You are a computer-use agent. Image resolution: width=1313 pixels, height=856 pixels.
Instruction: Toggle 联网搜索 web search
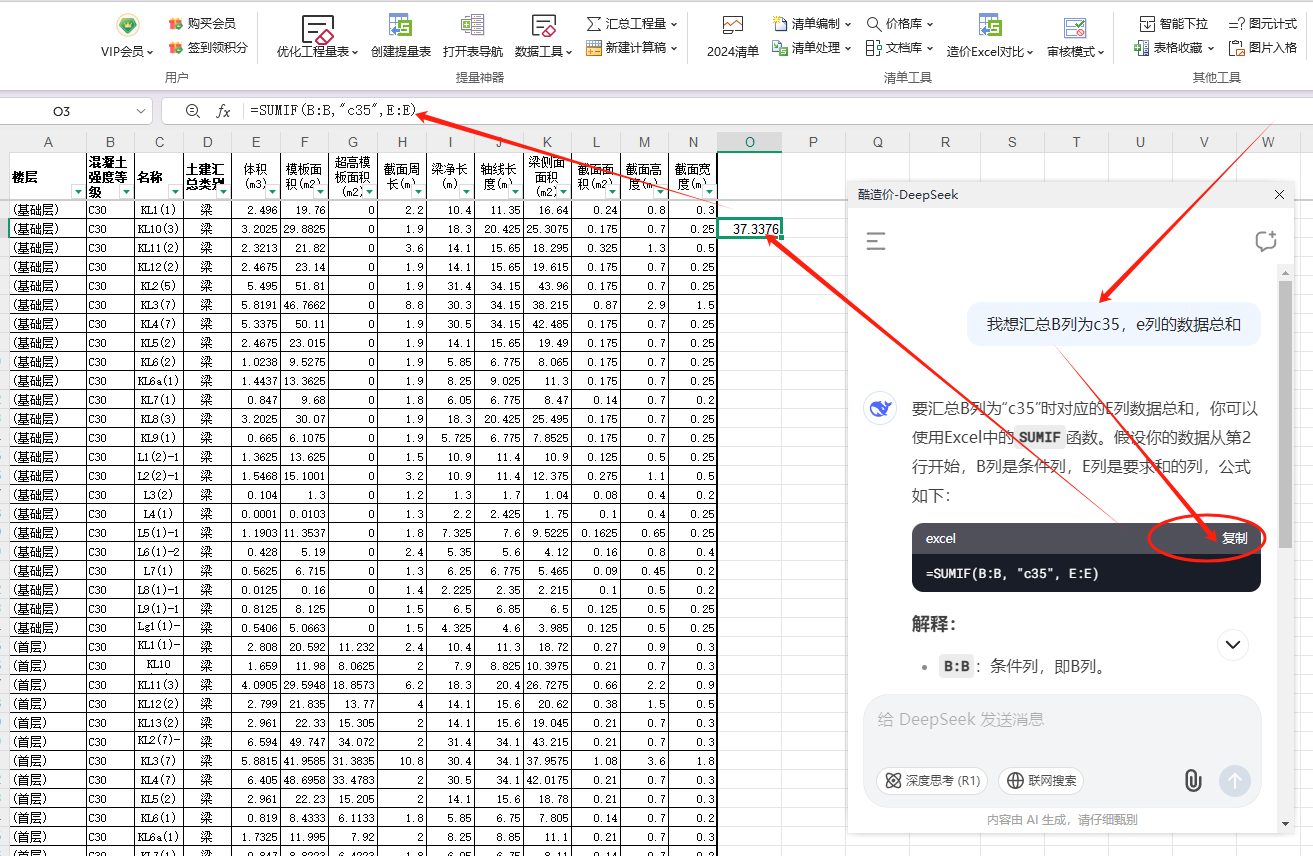pyautogui.click(x=1041, y=781)
